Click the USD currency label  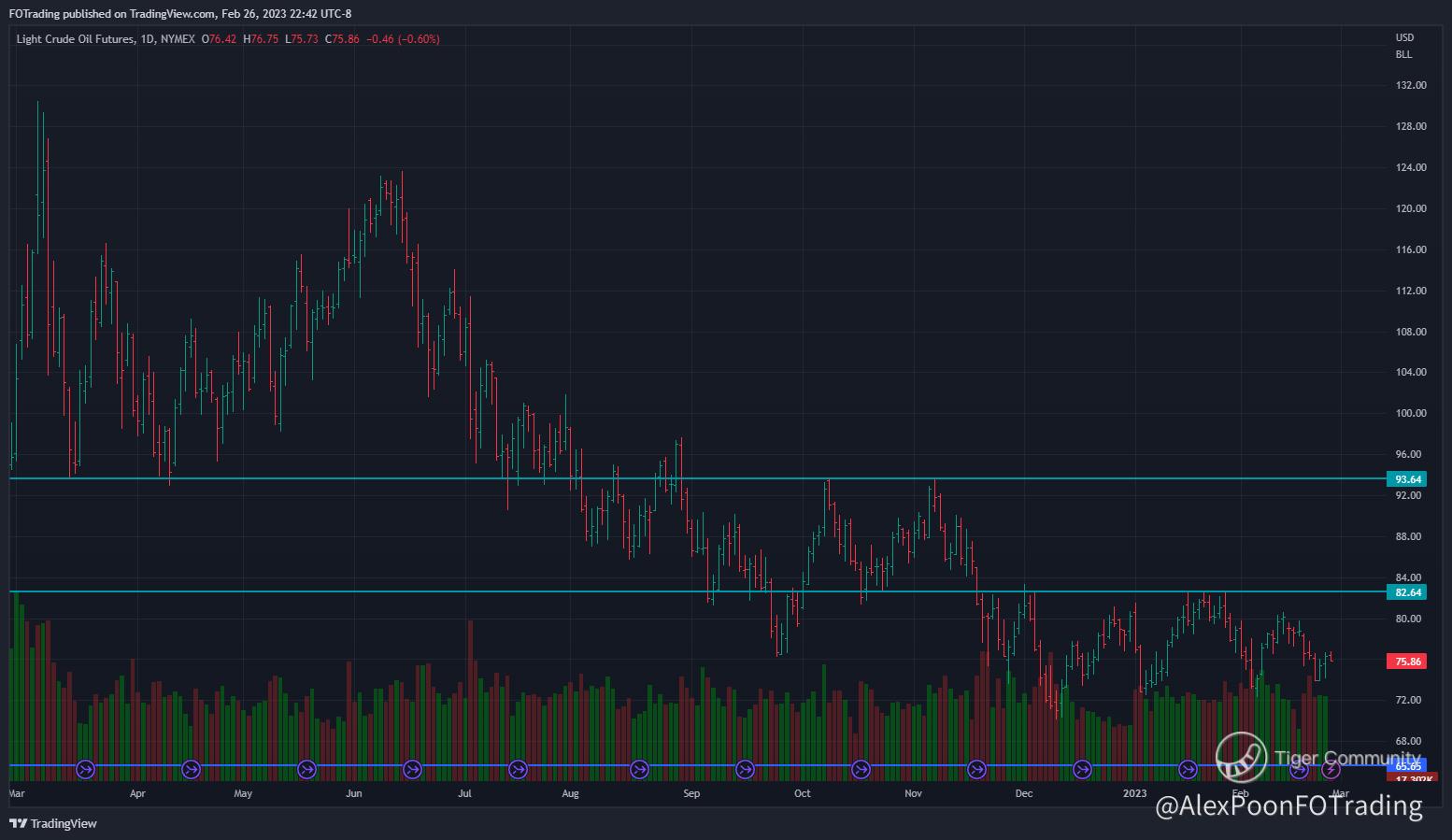(x=1404, y=38)
